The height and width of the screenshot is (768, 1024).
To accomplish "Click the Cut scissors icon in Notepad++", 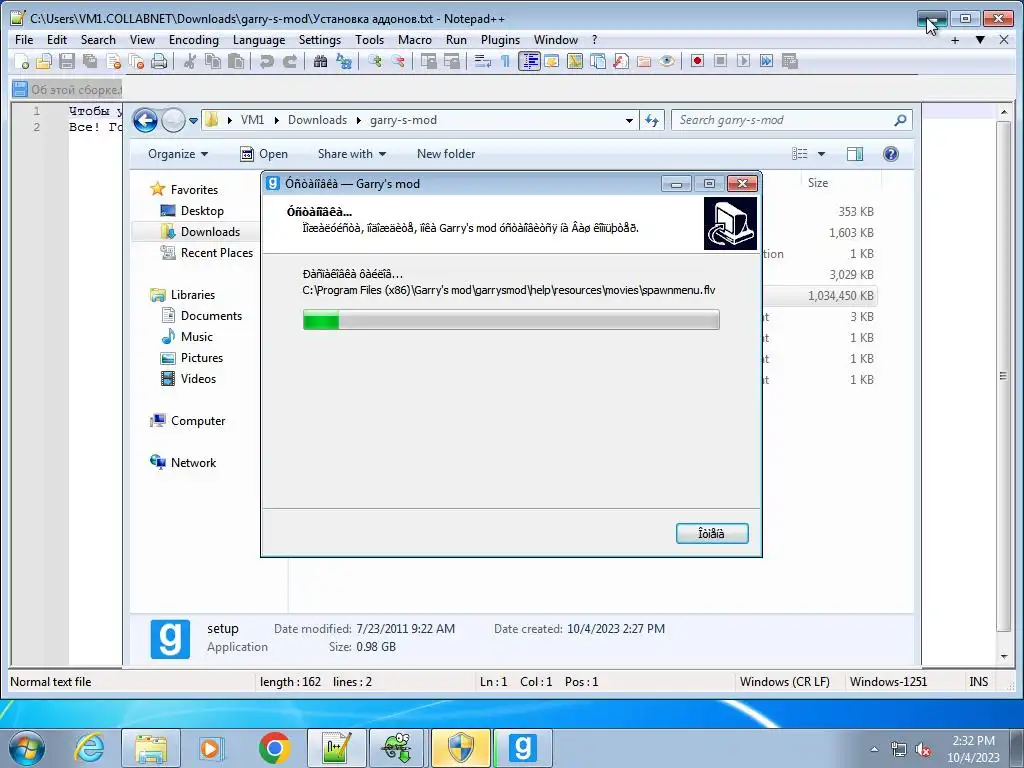I will 190,61.
